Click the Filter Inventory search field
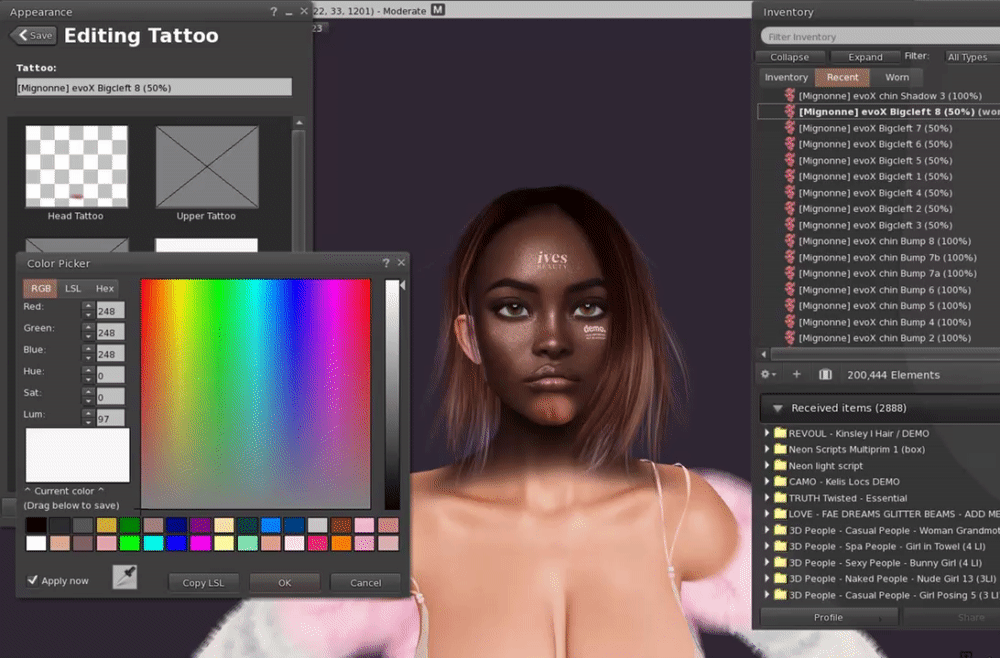 click(880, 36)
